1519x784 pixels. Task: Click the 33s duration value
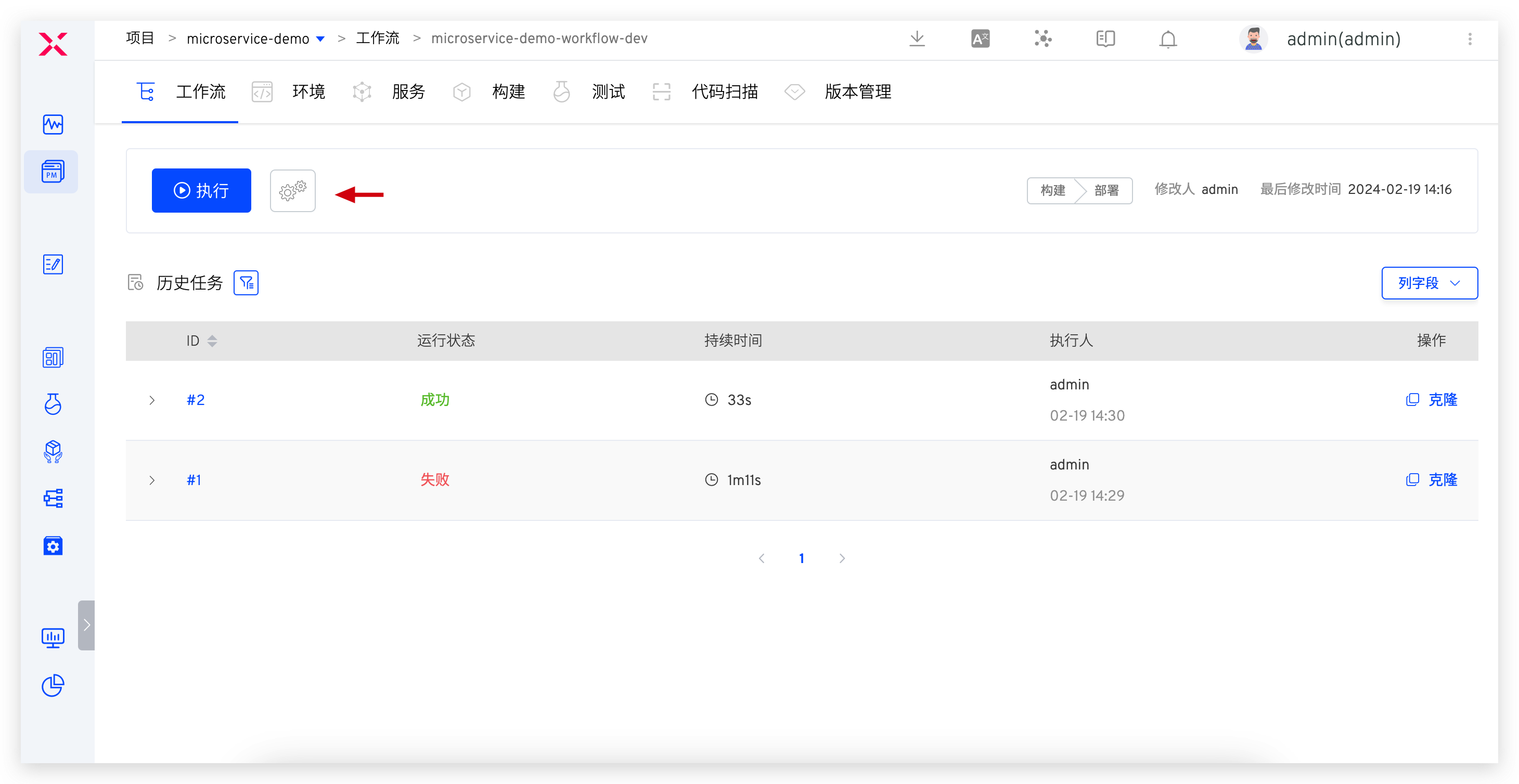tap(739, 400)
